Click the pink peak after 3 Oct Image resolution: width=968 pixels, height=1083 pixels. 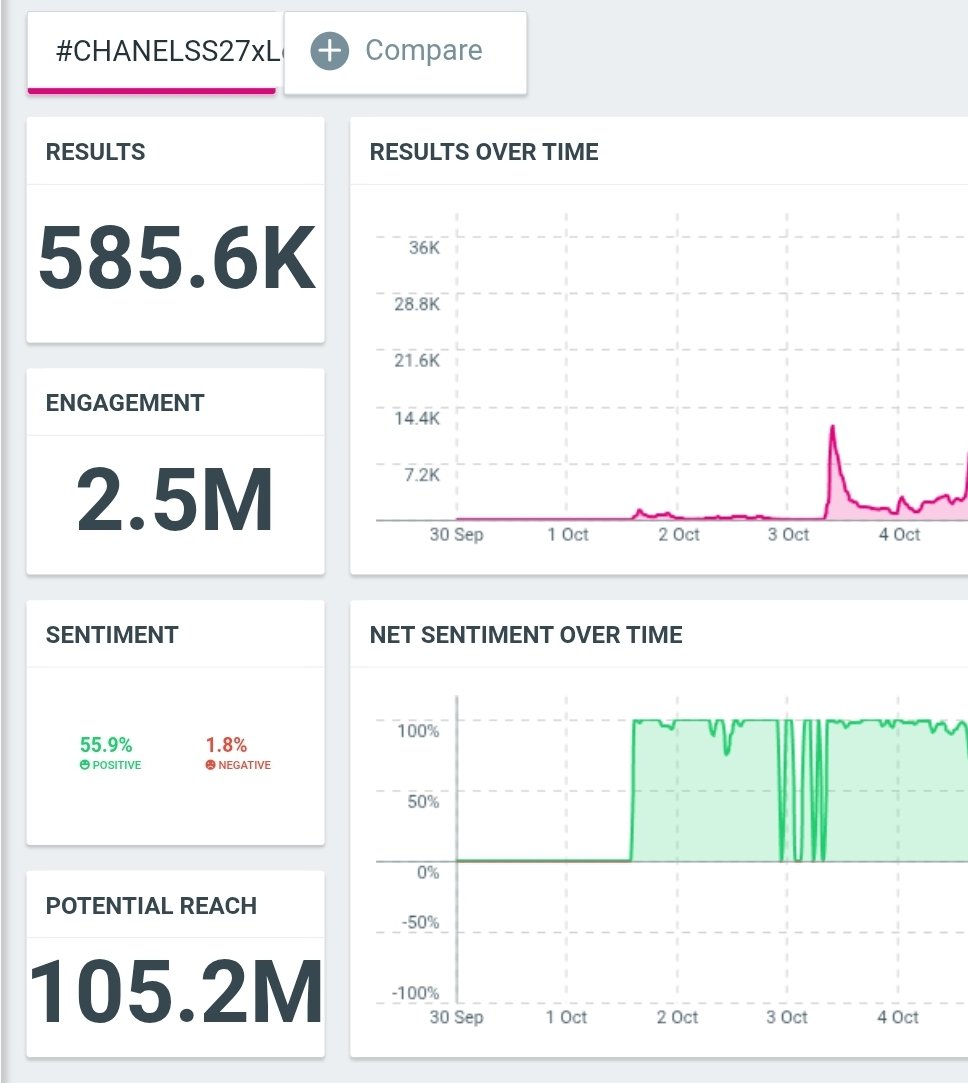pos(833,428)
